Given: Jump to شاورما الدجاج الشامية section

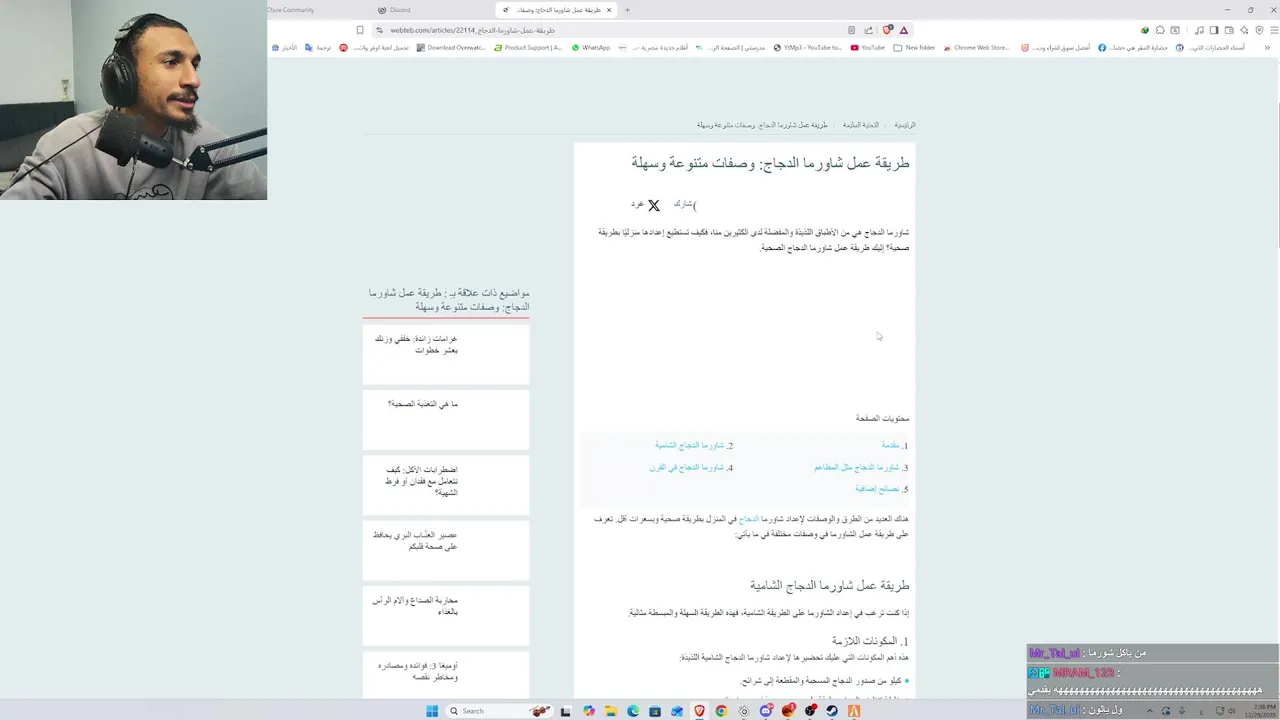Looking at the screenshot, I should coord(689,445).
